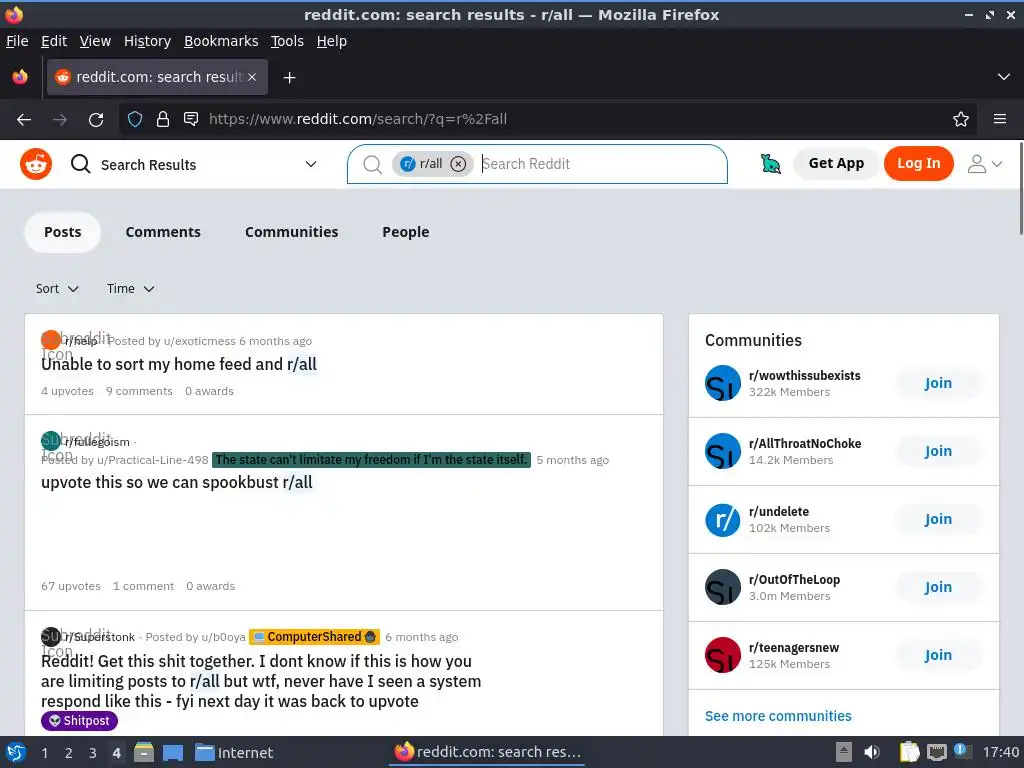Click r/OutOfTheLoop community avatar
Image resolution: width=1024 pixels, height=768 pixels.
(723, 587)
